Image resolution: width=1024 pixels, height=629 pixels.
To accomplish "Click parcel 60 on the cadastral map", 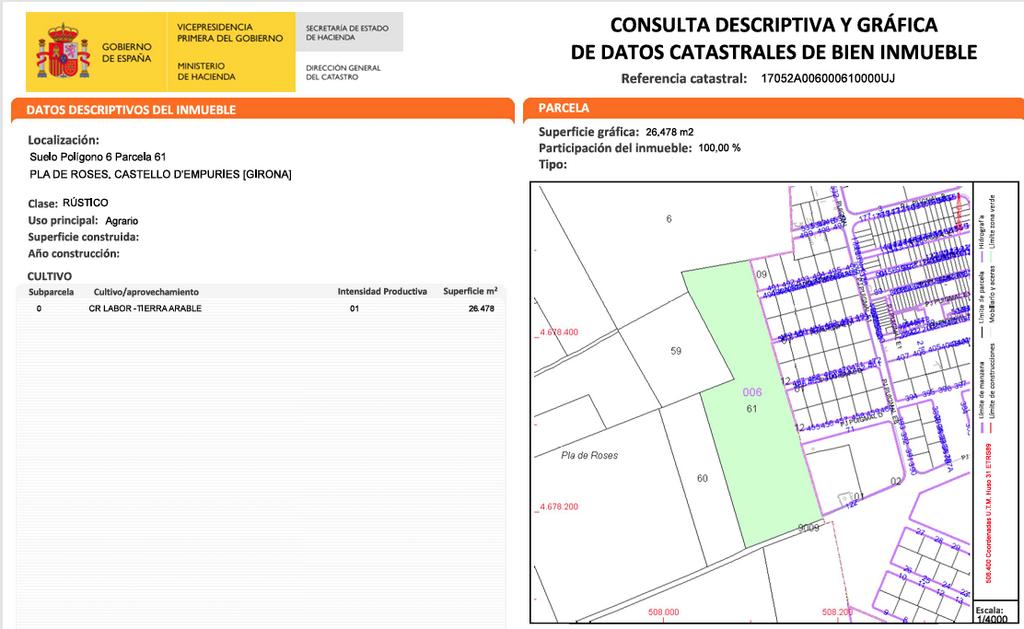I will (702, 478).
